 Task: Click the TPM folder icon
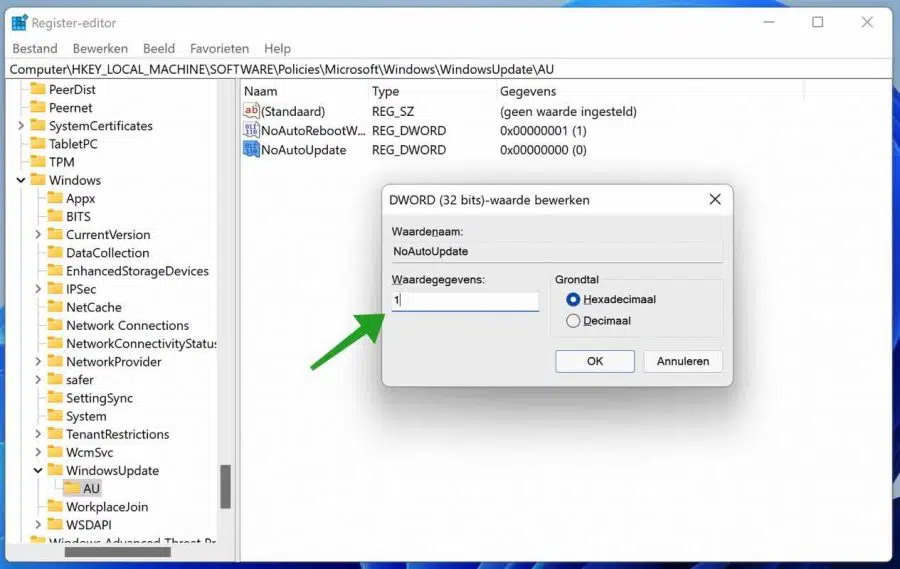[38, 162]
